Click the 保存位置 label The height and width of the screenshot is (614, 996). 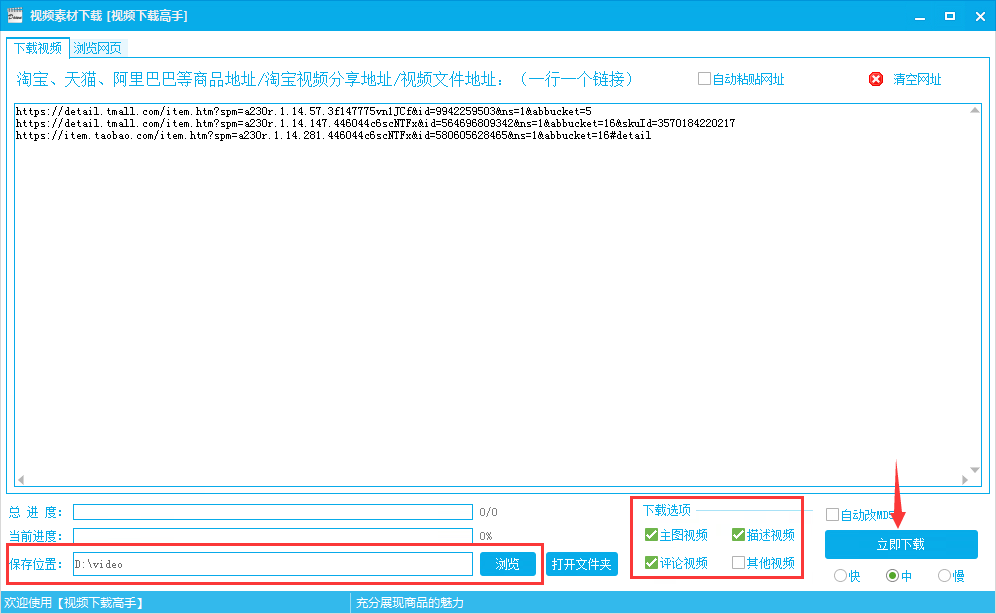click(36, 564)
